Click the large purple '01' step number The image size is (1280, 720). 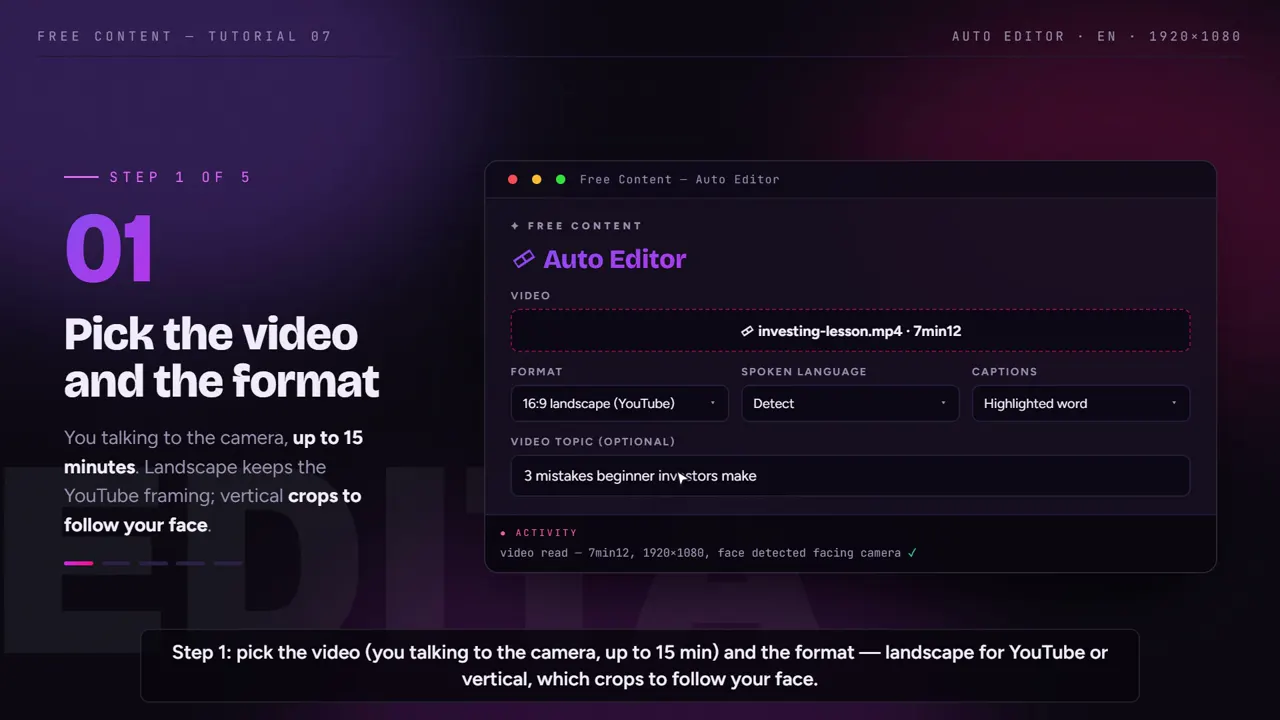(109, 249)
